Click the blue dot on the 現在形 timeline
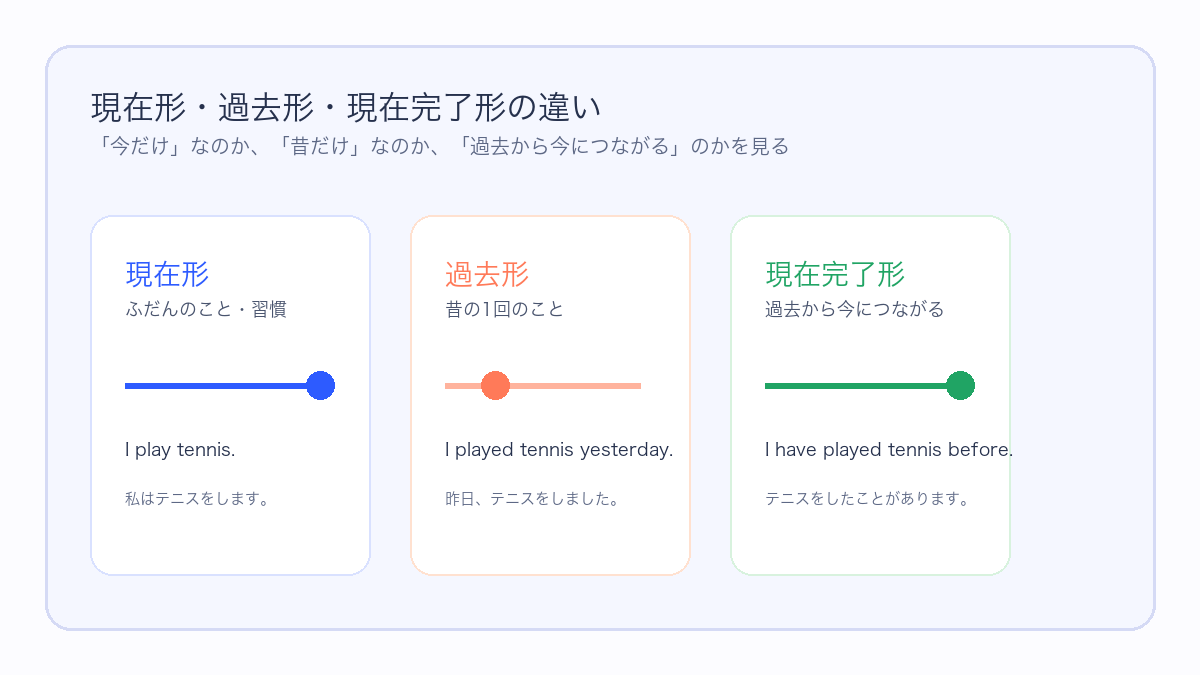1200x675 pixels. [320, 385]
